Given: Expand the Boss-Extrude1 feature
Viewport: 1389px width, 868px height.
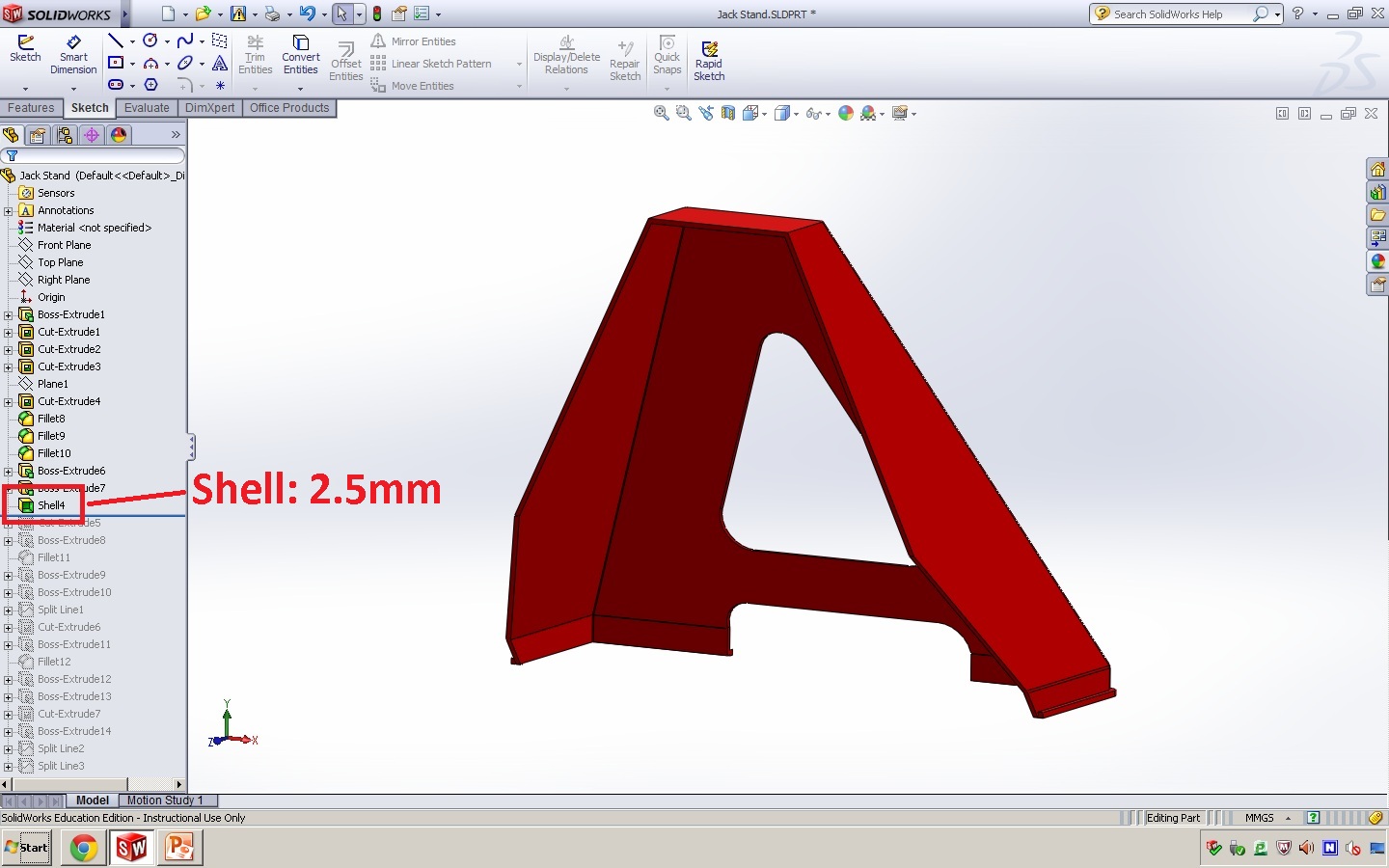Looking at the screenshot, I should point(8,314).
